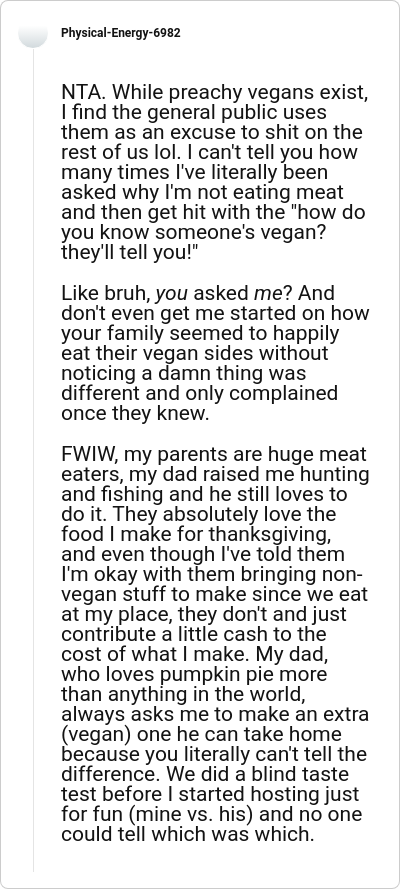
Task: Click the lower end of the thread line
Action: [33, 866]
